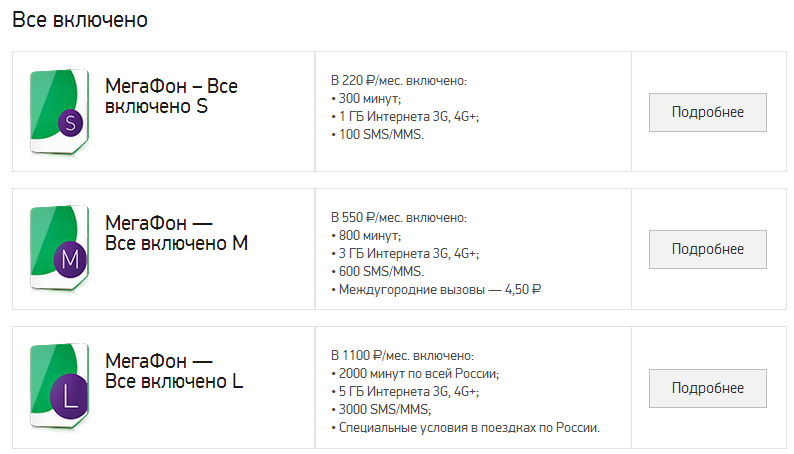
Task: Click the 220 ₽/мес. price line
Action: [399, 80]
